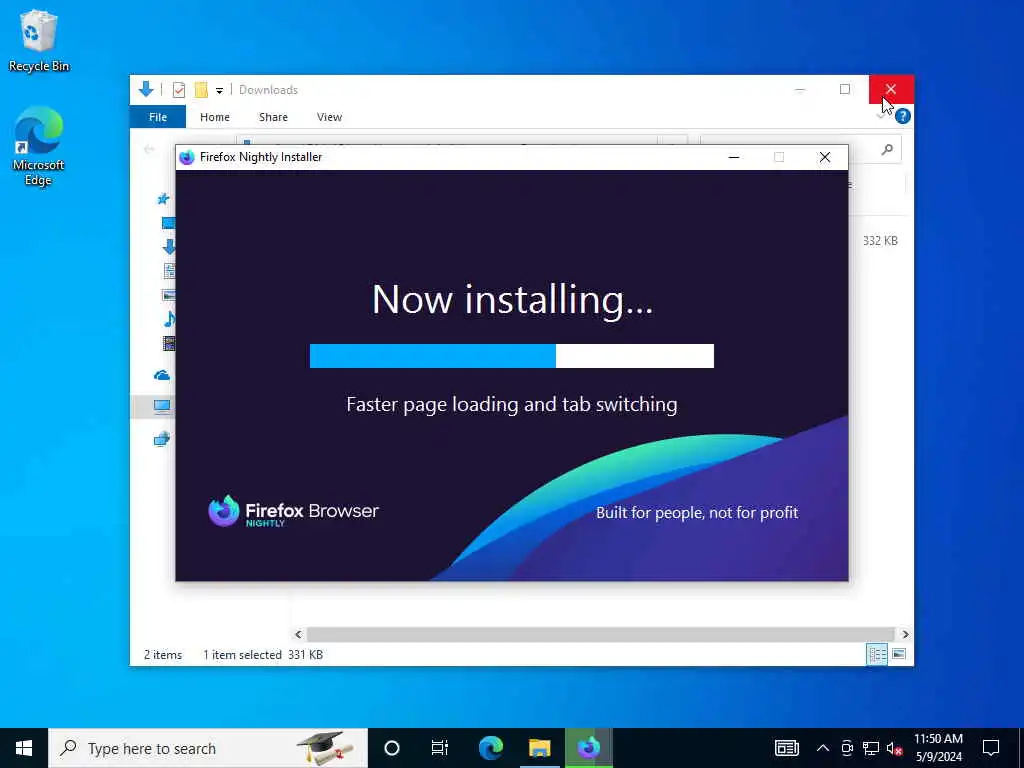Click the Properties checkmark icon in quick access toolbar
The height and width of the screenshot is (768, 1024).
[178, 89]
